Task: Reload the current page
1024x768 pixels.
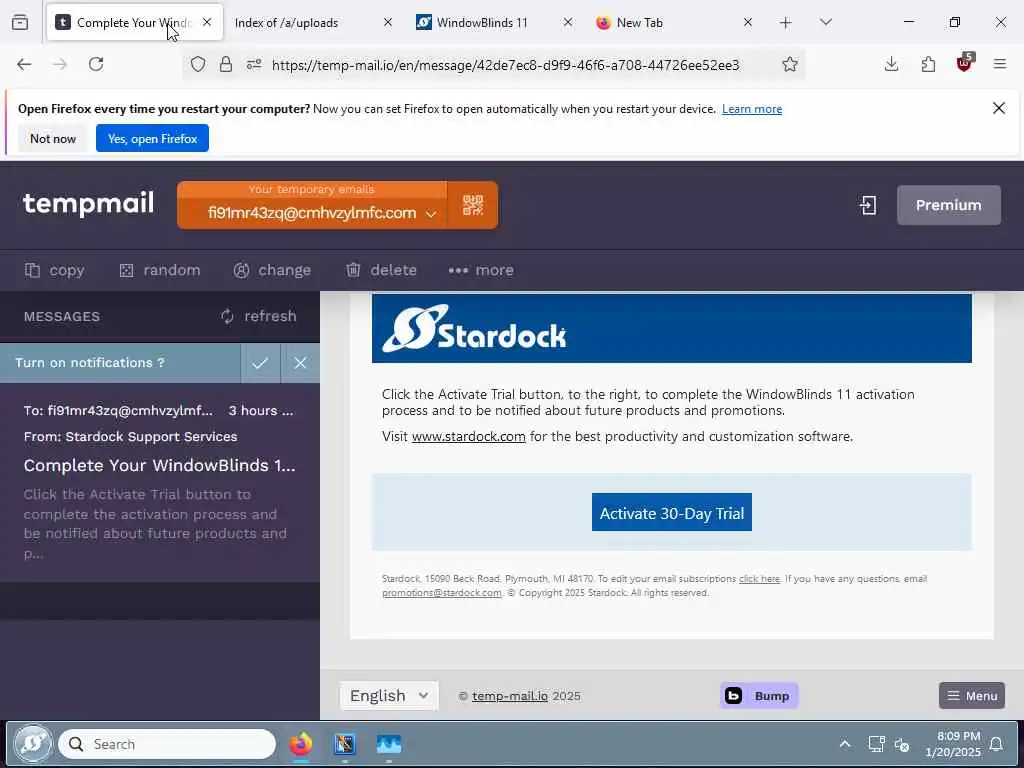Action: pos(96,64)
